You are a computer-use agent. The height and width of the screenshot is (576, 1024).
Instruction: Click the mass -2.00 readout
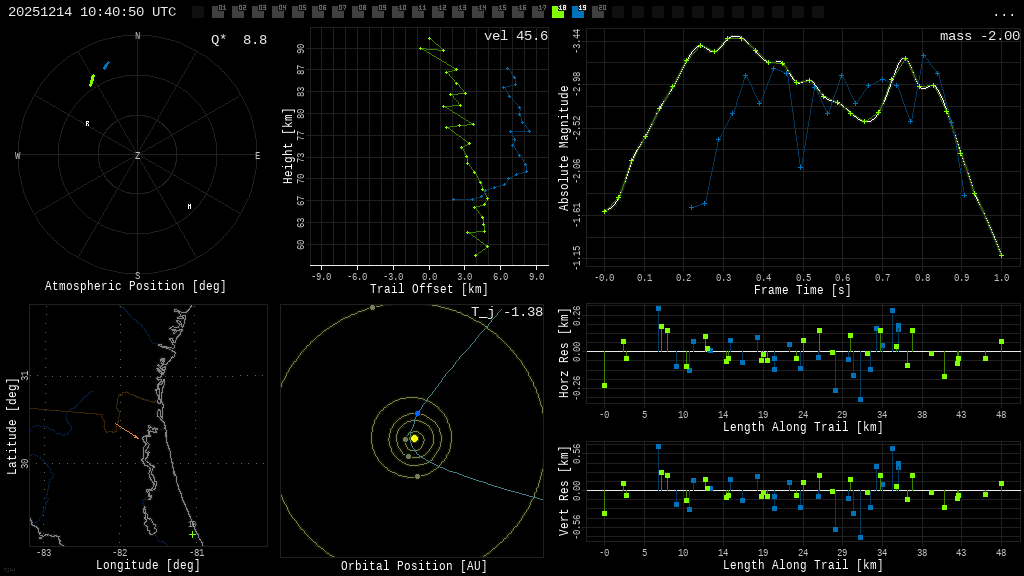coord(979,36)
